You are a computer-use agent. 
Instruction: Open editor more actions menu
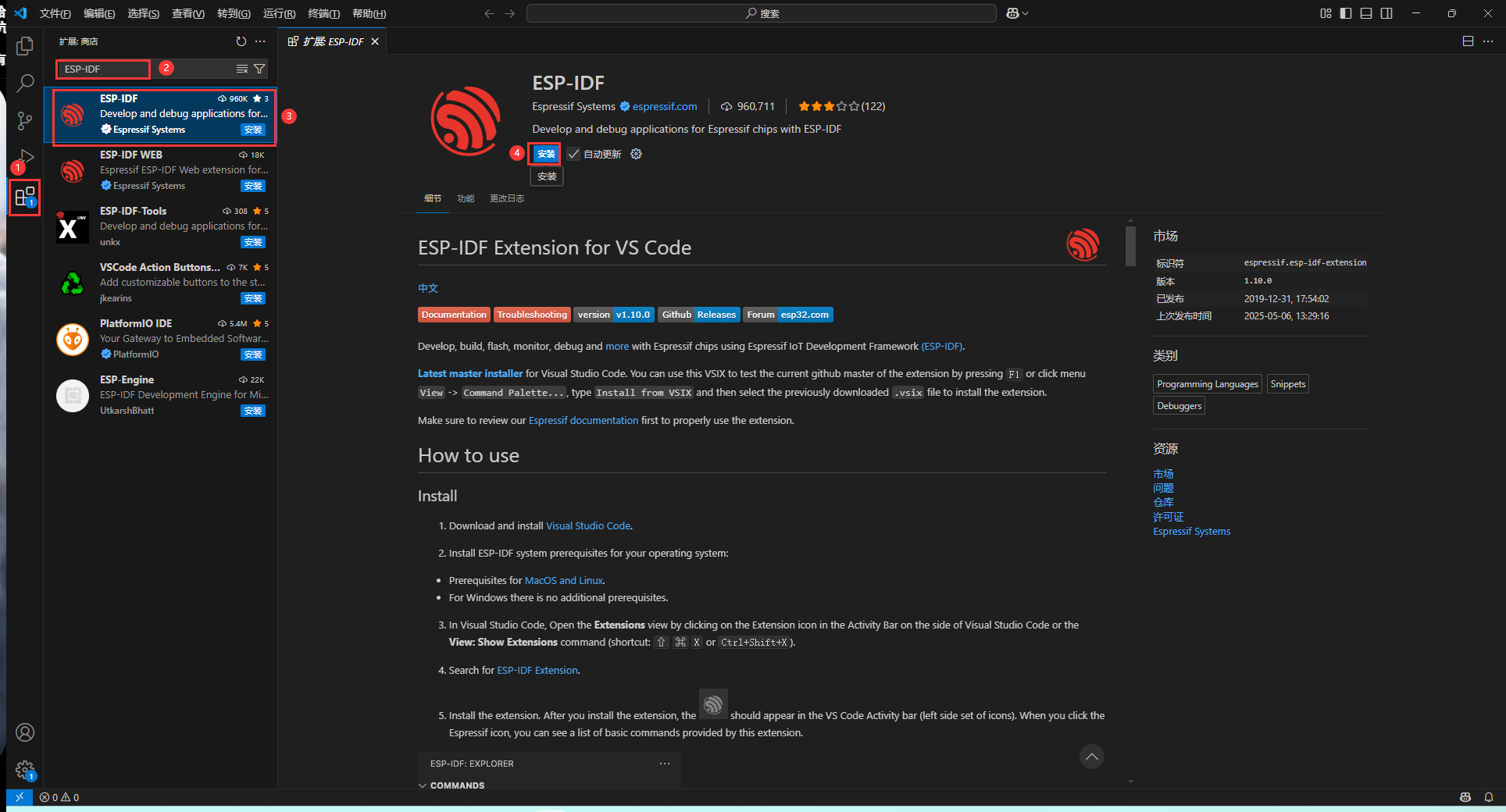tap(1488, 41)
